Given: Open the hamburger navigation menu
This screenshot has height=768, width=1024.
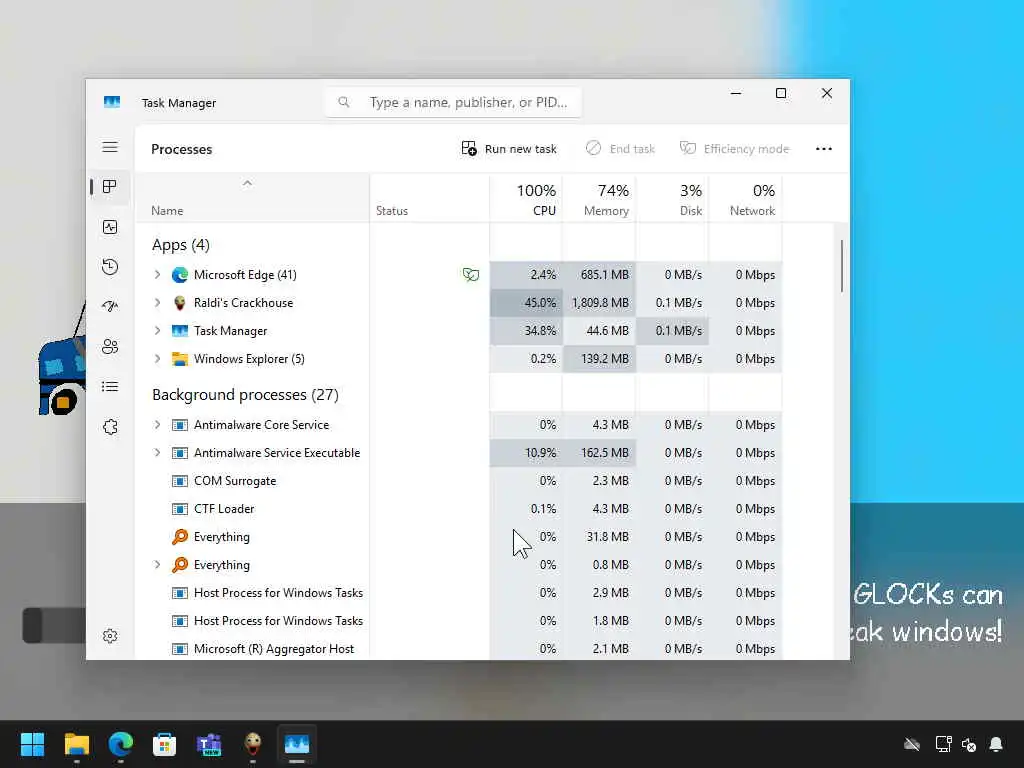Looking at the screenshot, I should 110,147.
